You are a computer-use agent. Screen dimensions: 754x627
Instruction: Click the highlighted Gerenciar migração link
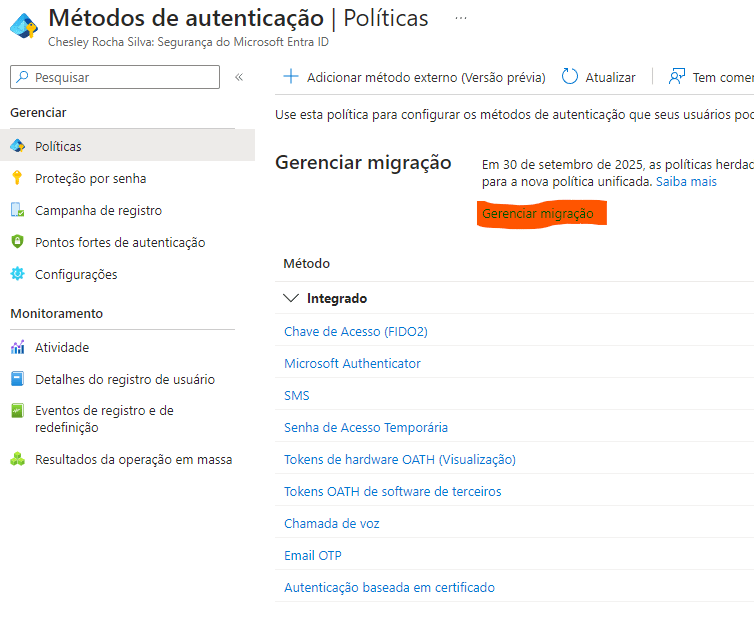pos(538,214)
